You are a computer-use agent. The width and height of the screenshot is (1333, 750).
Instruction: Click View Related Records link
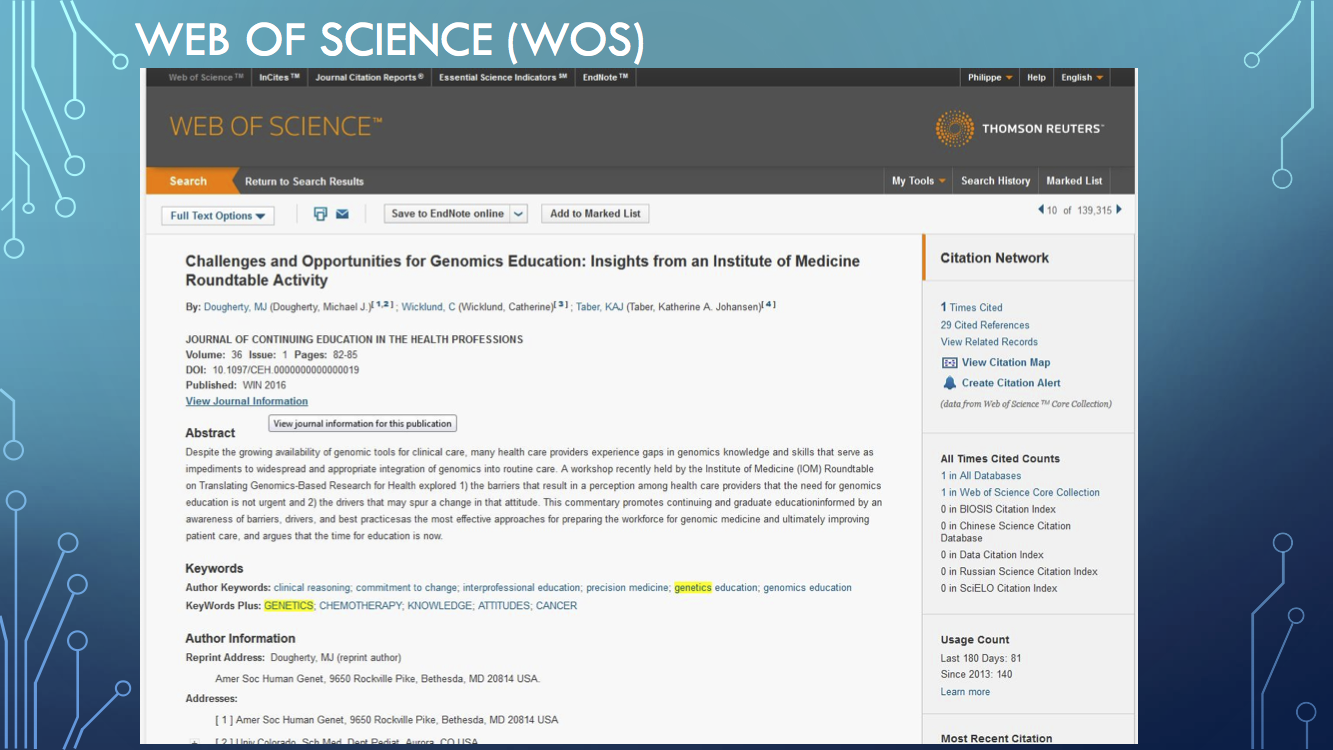tap(989, 342)
